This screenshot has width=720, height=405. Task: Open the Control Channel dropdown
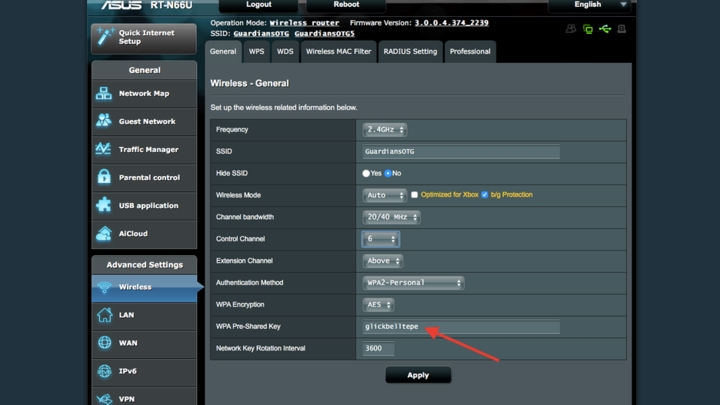point(380,239)
